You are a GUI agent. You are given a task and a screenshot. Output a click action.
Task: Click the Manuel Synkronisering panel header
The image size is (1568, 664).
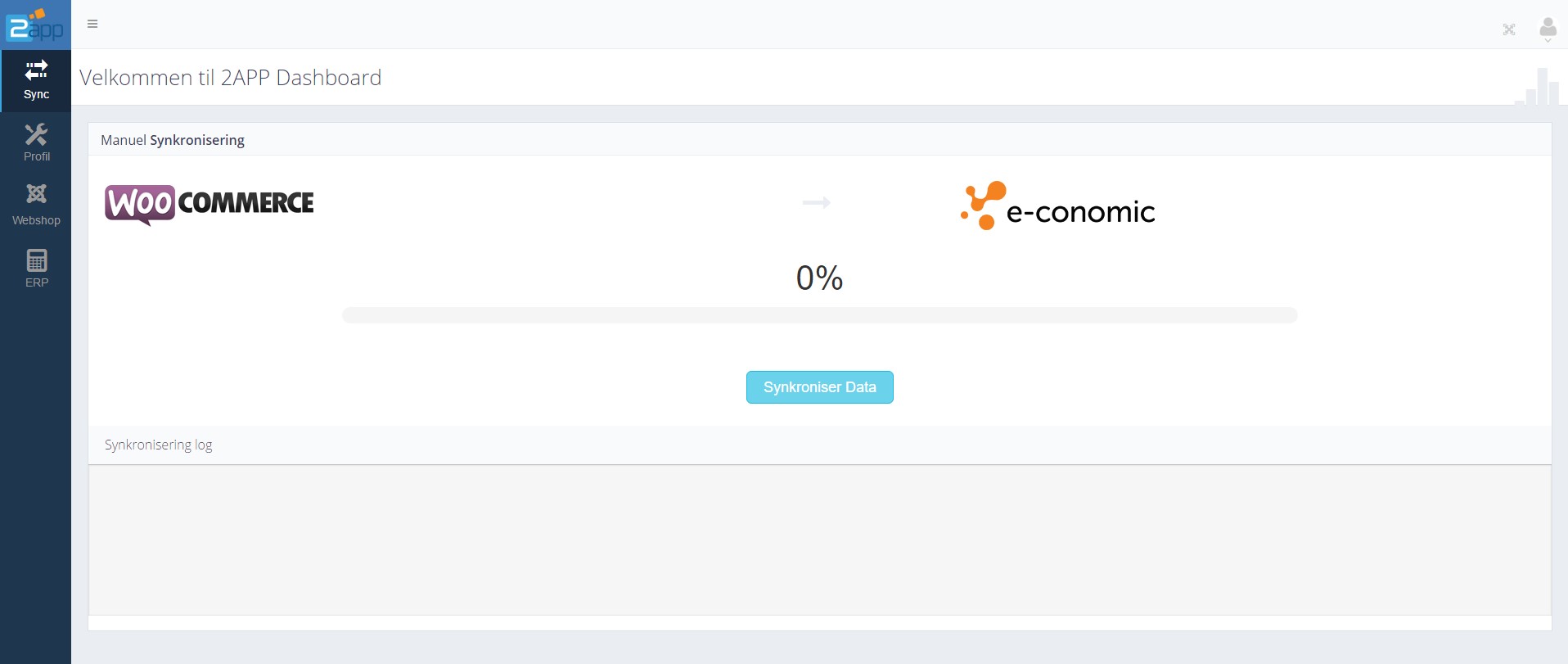click(x=173, y=140)
